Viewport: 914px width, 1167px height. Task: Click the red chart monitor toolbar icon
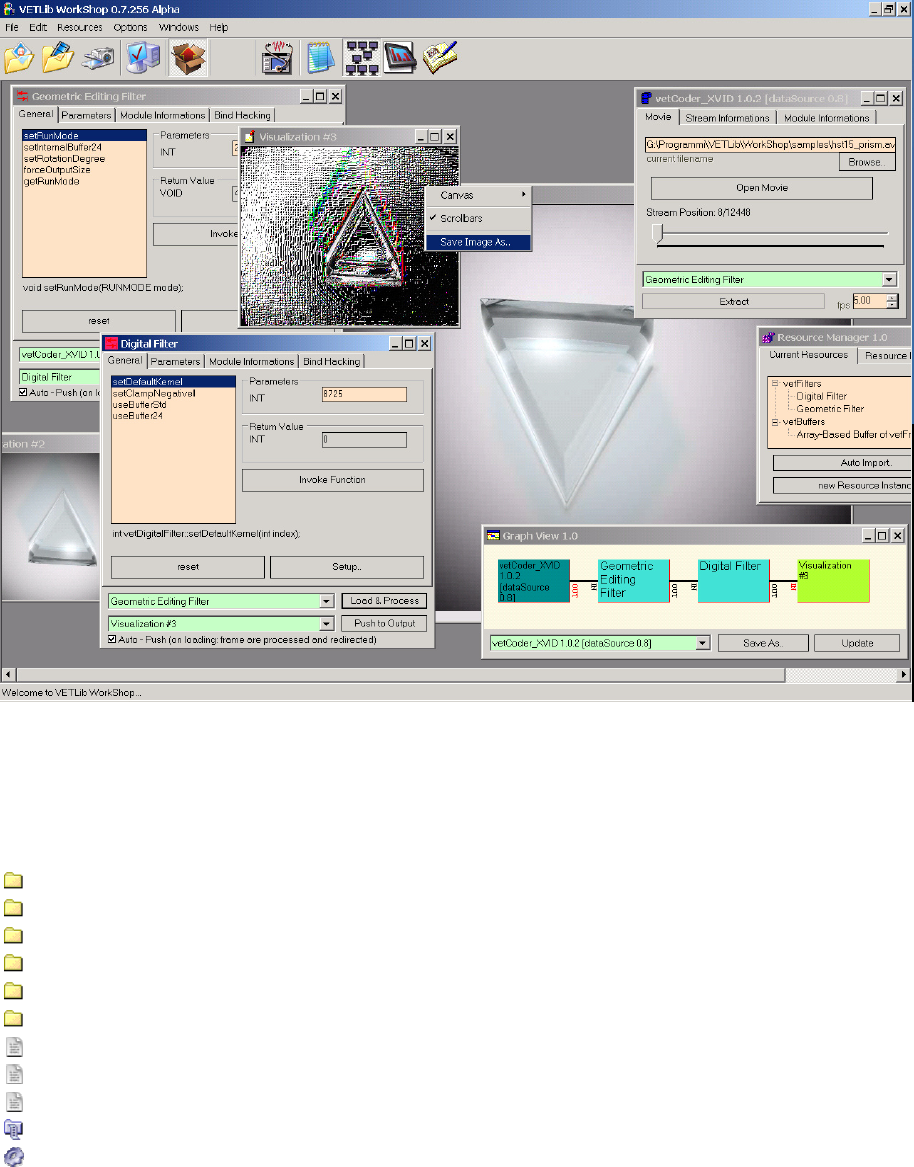point(400,58)
